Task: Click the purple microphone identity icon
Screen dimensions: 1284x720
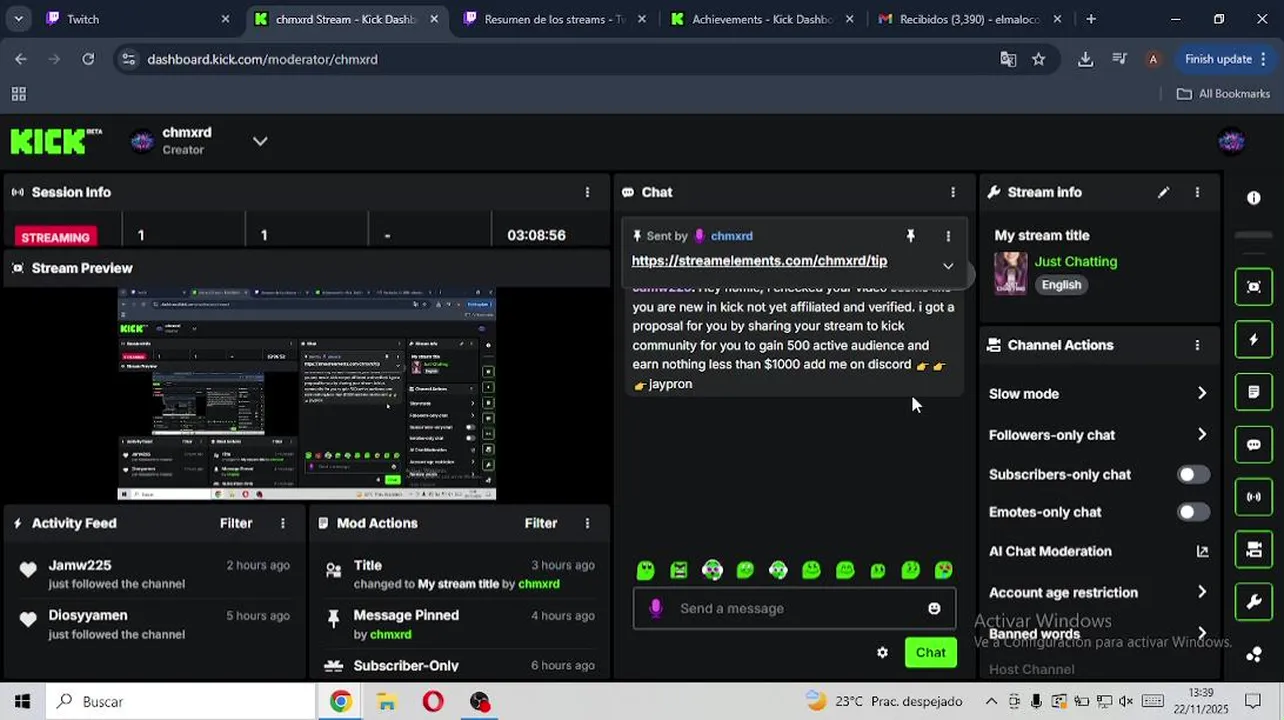Action: [x=656, y=608]
